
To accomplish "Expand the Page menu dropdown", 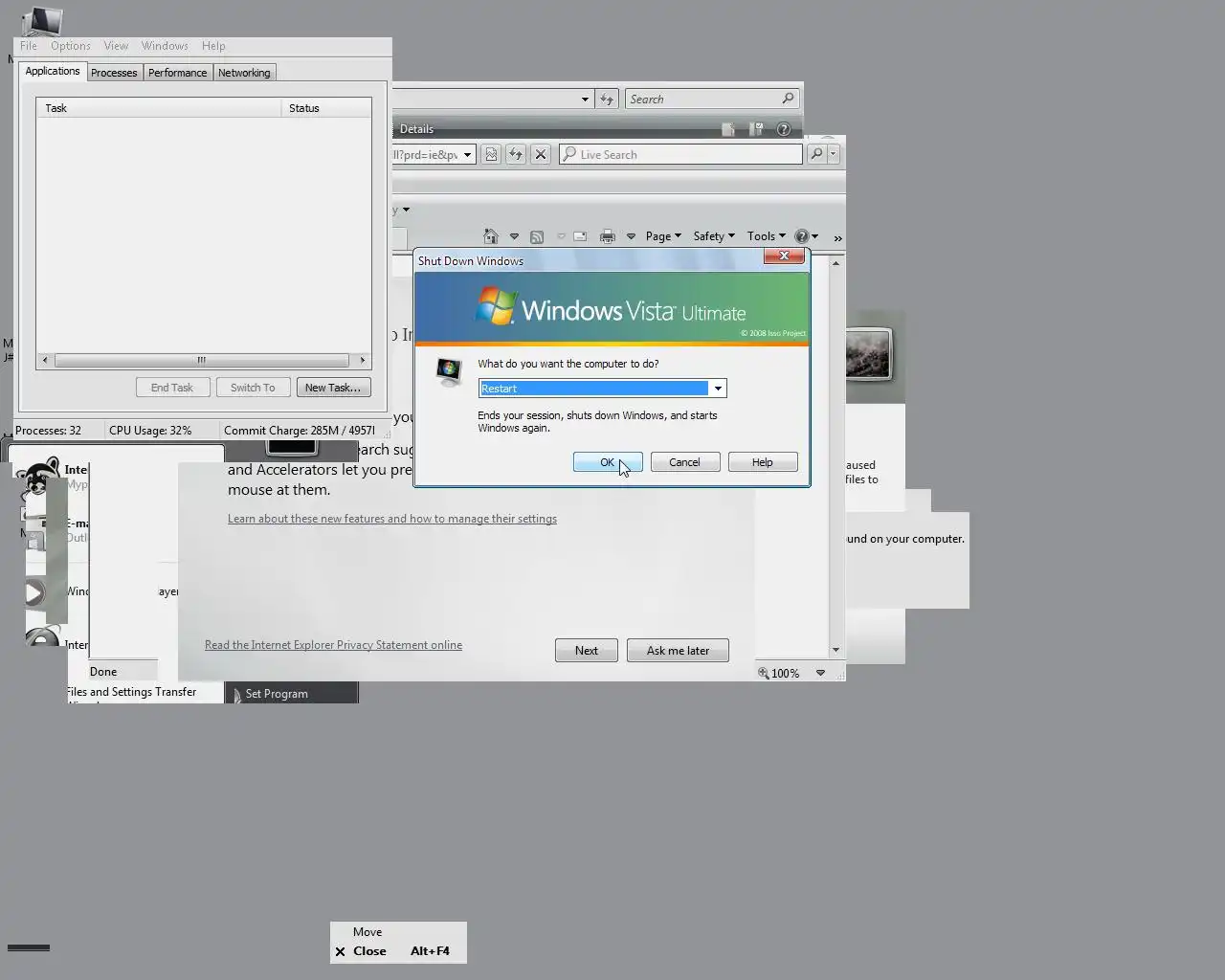I will point(663,236).
